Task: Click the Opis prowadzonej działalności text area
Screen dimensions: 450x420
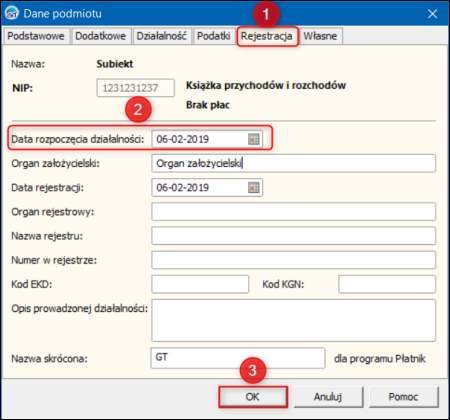Action: coord(293,320)
